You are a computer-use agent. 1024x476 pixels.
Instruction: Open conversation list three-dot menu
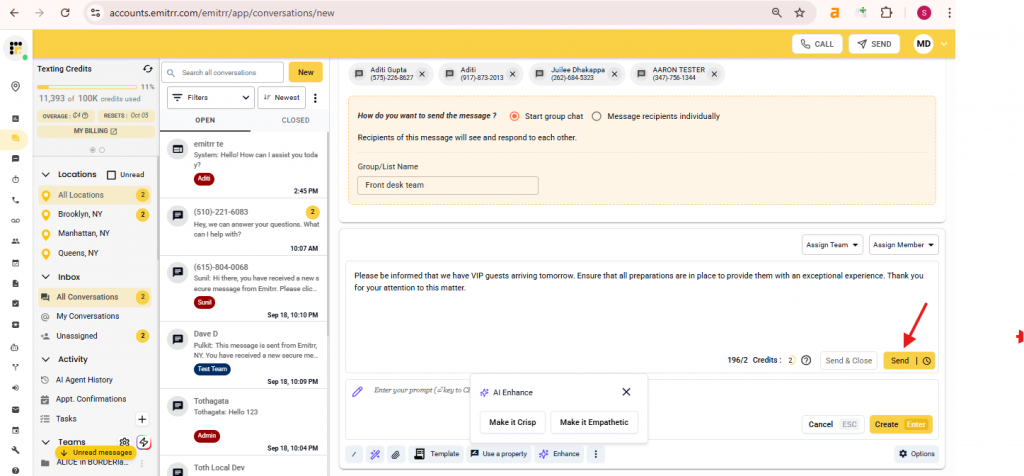[x=315, y=98]
